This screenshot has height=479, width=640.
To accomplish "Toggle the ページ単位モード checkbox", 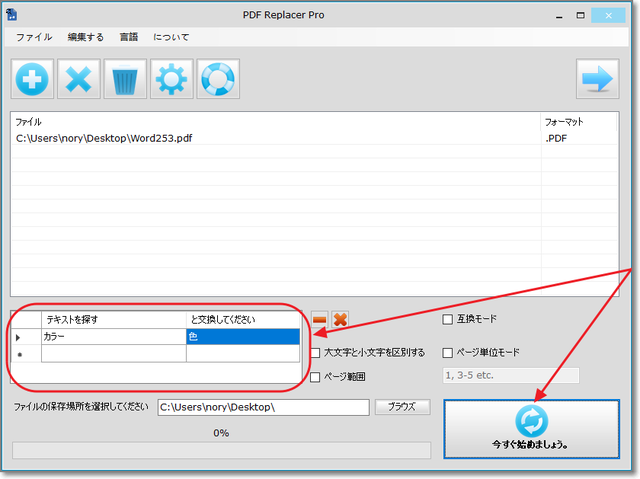I will [448, 353].
